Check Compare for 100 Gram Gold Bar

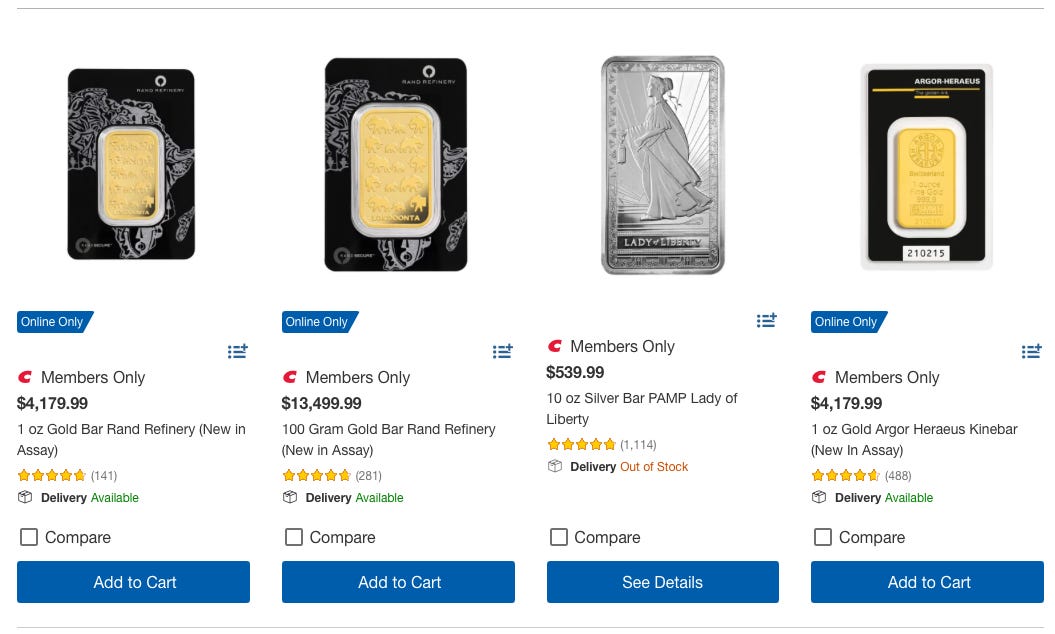(x=294, y=537)
